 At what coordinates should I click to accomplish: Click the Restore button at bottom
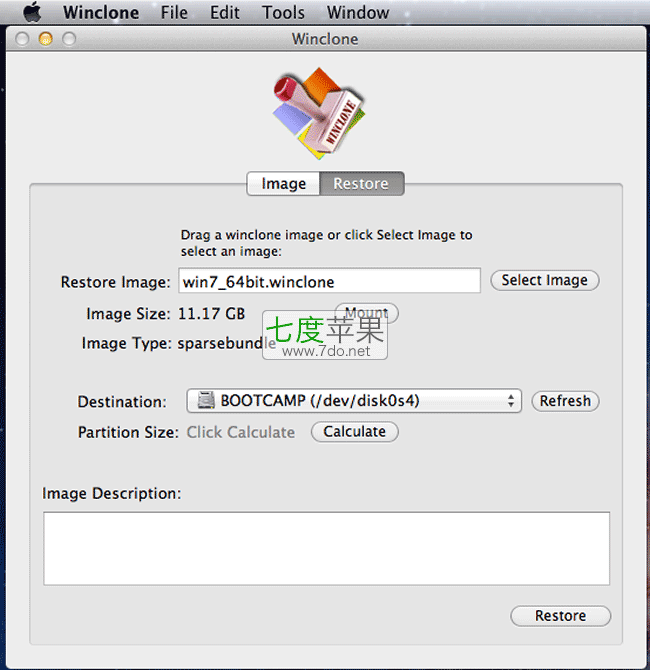click(x=560, y=616)
